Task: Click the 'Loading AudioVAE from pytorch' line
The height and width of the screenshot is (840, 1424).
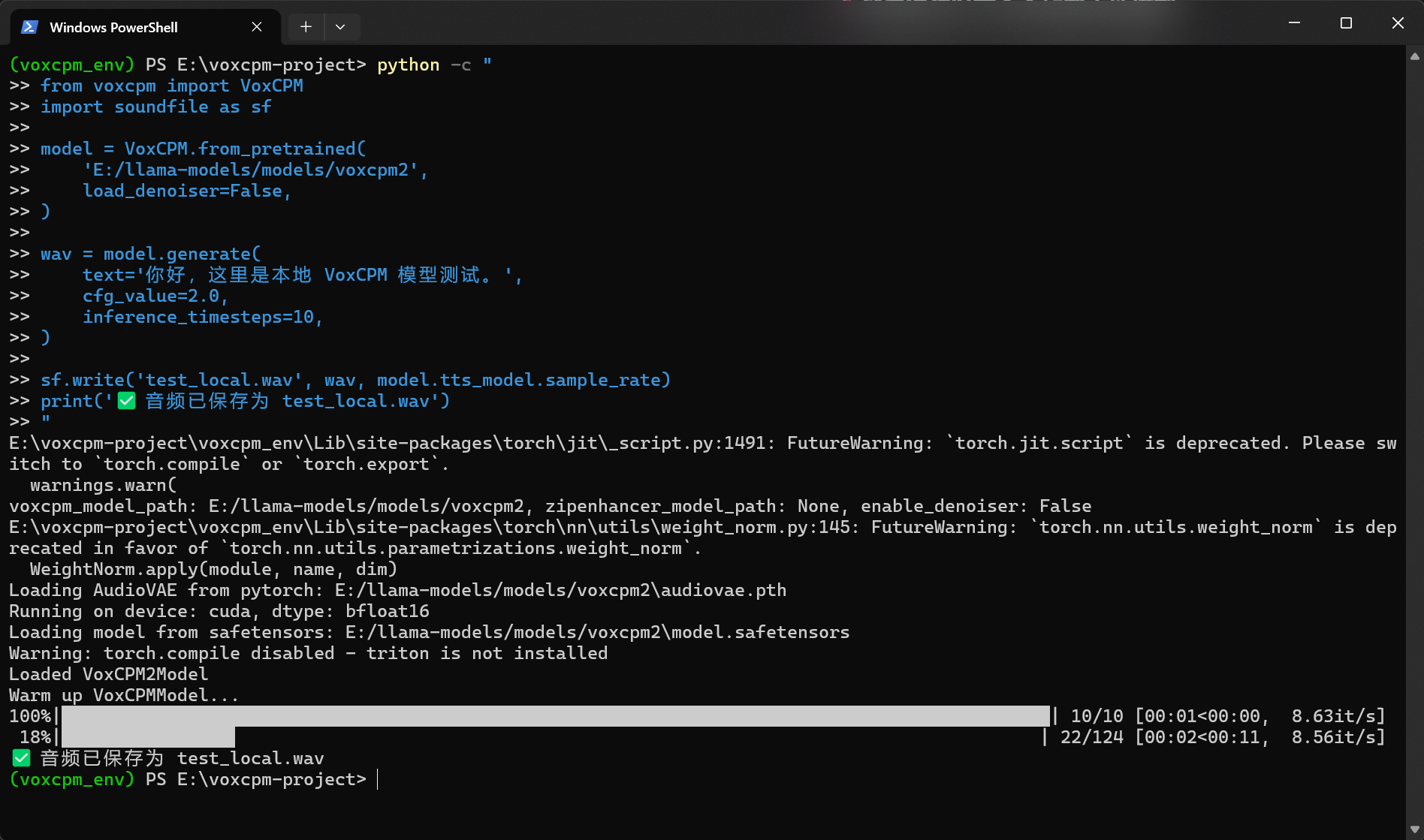Action: click(x=398, y=590)
